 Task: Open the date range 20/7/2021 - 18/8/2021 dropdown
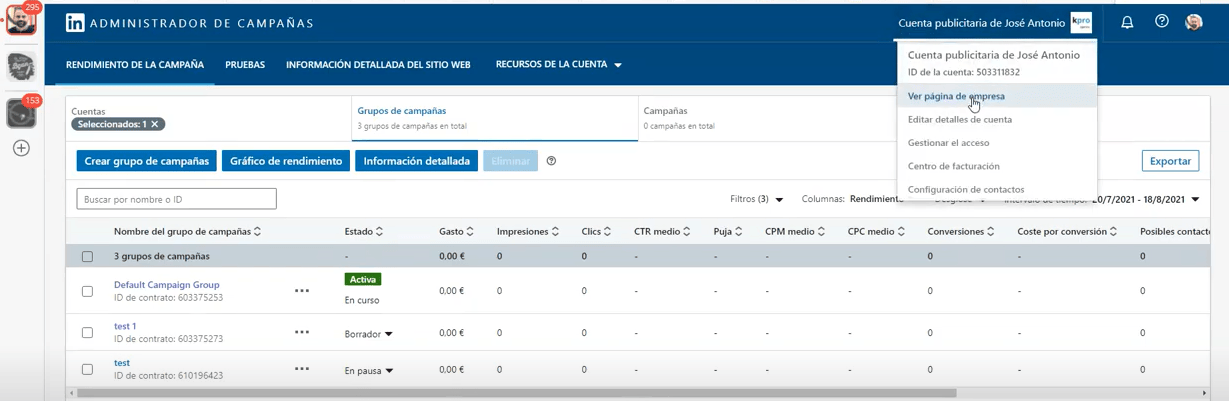(1146, 199)
